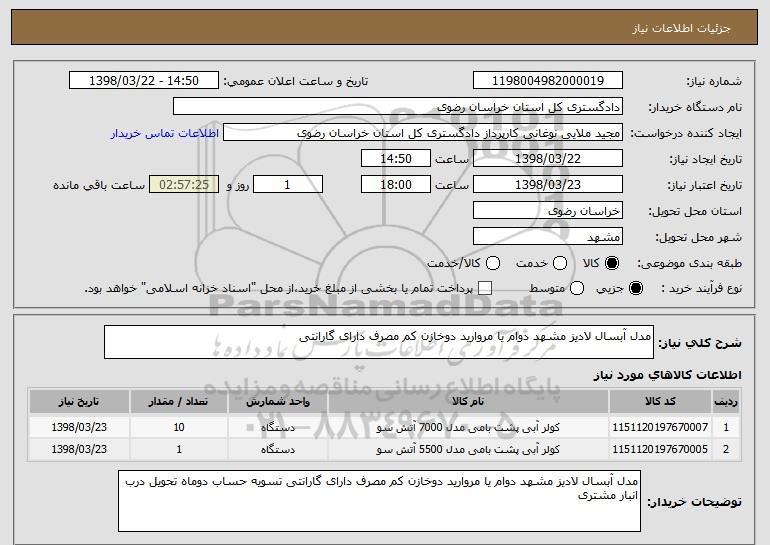Image resolution: width=770 pixels, height=545 pixels.
Task: Click the جزئیات اطلاعات نیاز header title
Action: click(681, 28)
